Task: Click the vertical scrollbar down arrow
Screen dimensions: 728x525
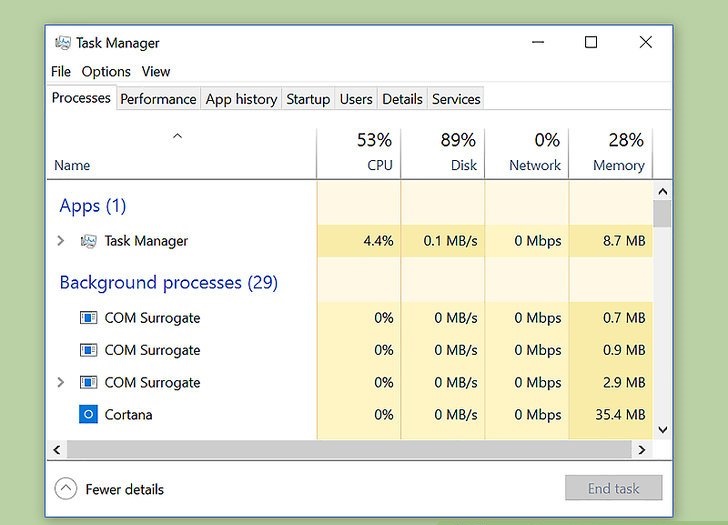Action: point(663,430)
